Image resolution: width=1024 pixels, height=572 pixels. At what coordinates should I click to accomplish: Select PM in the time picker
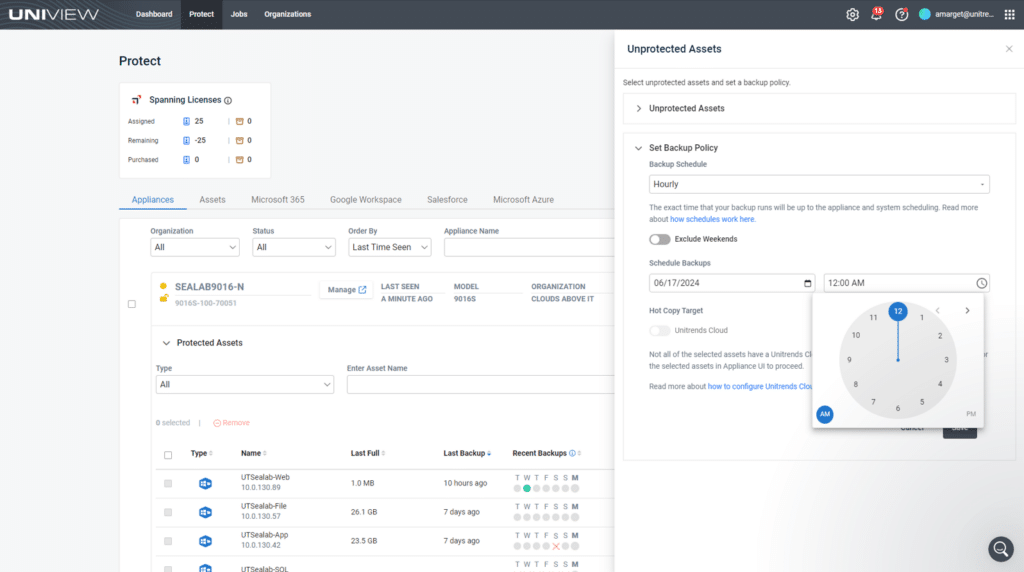(x=971, y=414)
